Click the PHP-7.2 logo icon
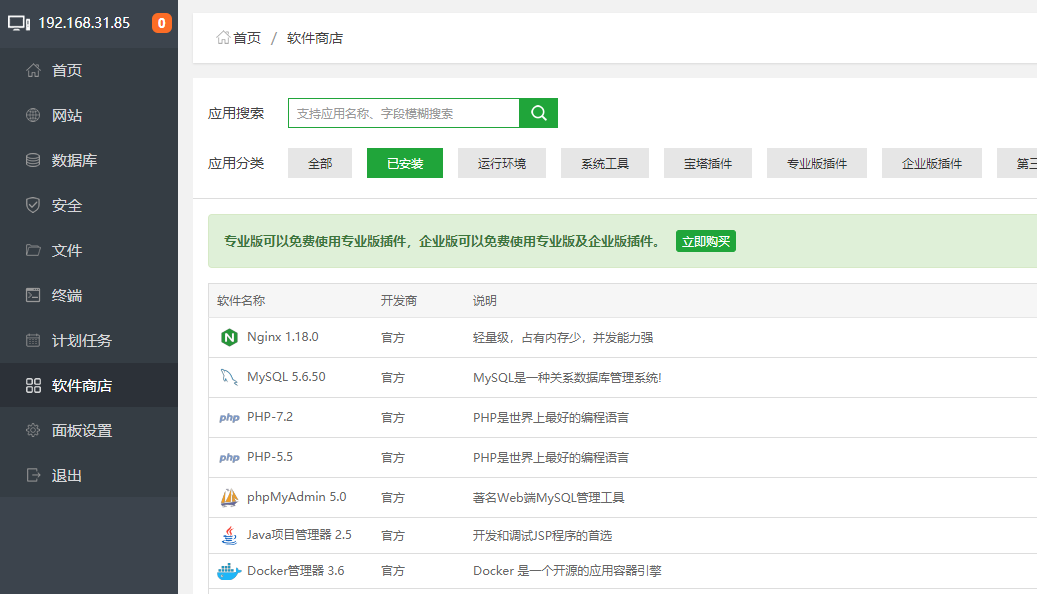1037x594 pixels. 229,418
